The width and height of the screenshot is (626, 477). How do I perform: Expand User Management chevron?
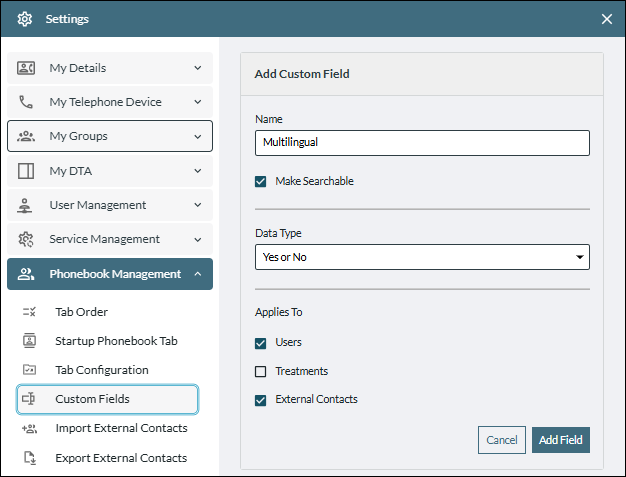198,205
